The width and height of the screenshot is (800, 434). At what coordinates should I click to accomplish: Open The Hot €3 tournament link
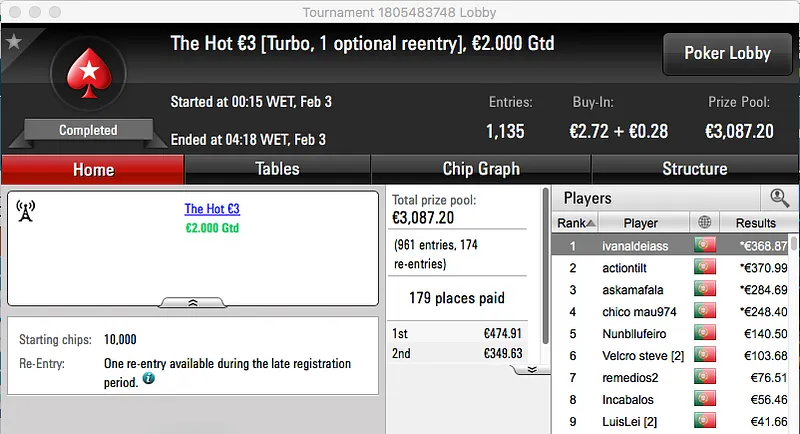(x=212, y=209)
